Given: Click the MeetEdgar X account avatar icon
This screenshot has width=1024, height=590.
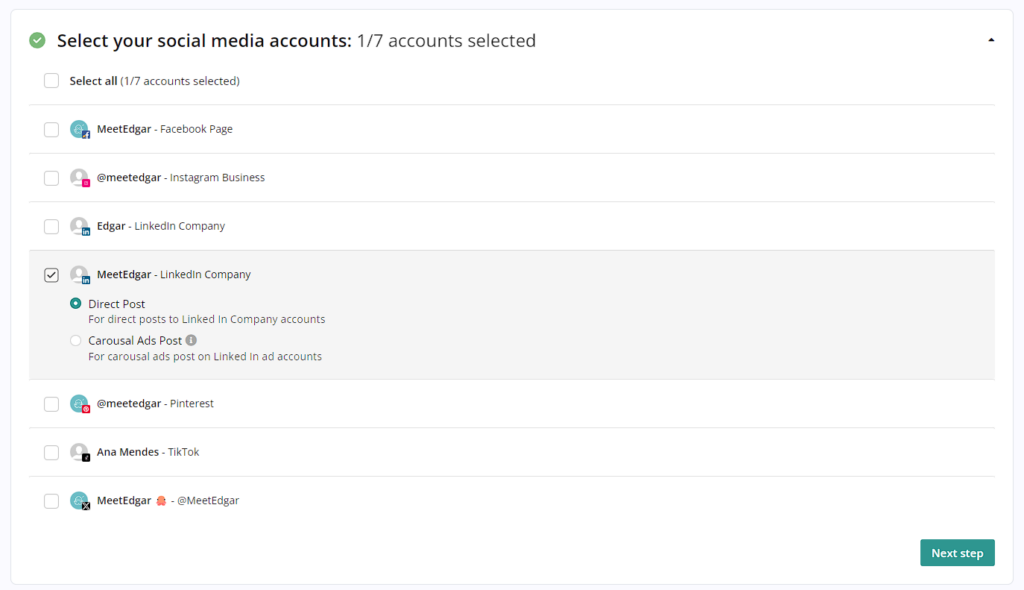Looking at the screenshot, I should point(80,500).
